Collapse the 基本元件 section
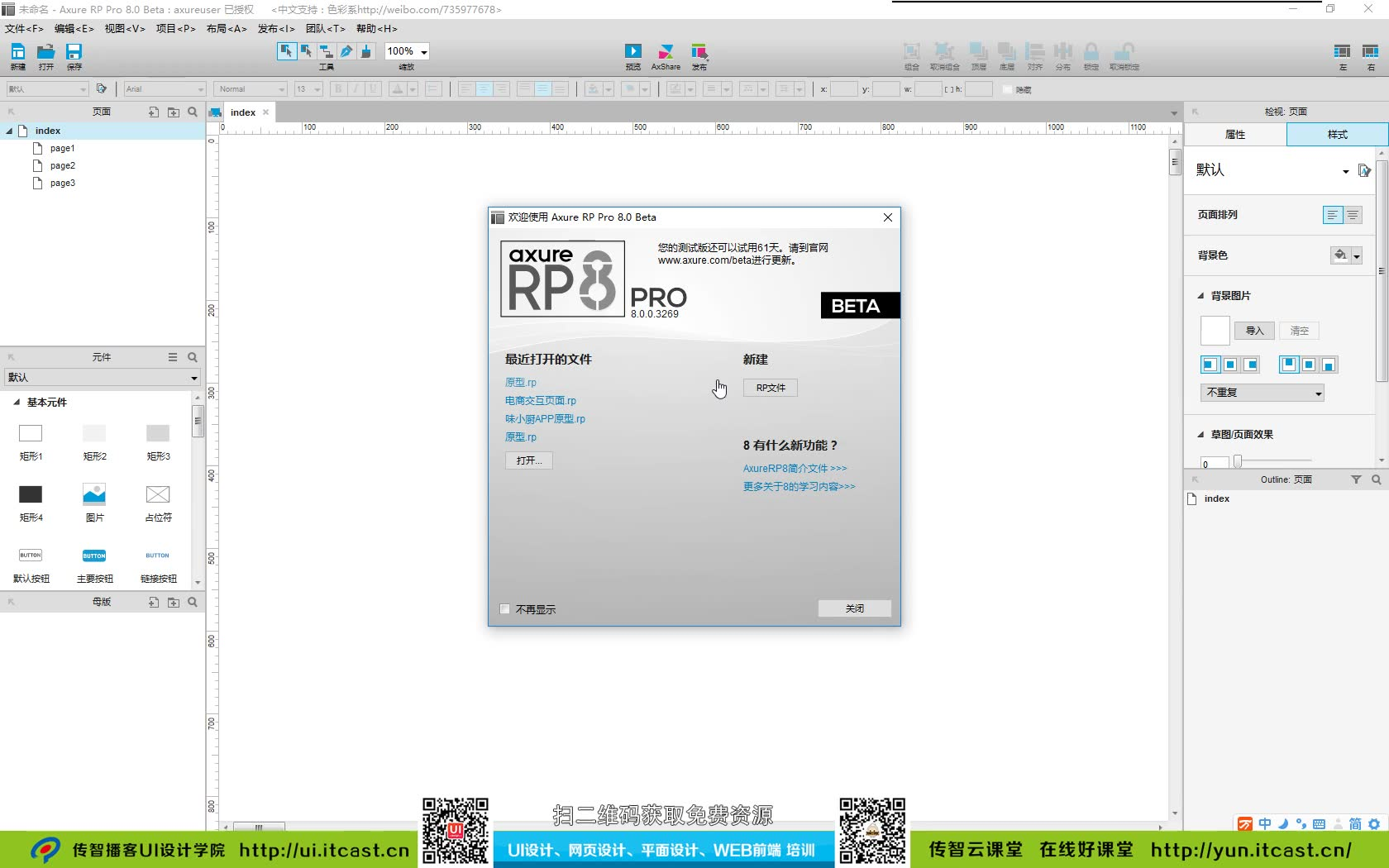1389x868 pixels. (x=17, y=403)
